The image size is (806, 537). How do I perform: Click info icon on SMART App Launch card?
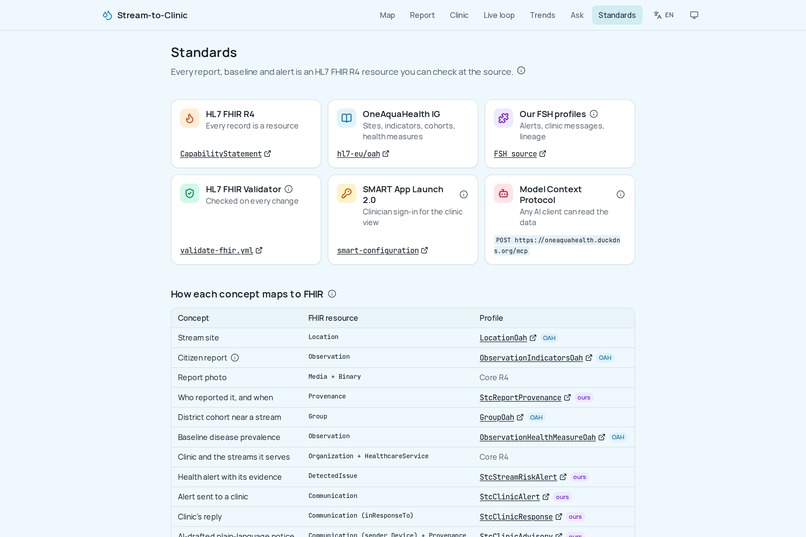pyautogui.click(x=464, y=194)
